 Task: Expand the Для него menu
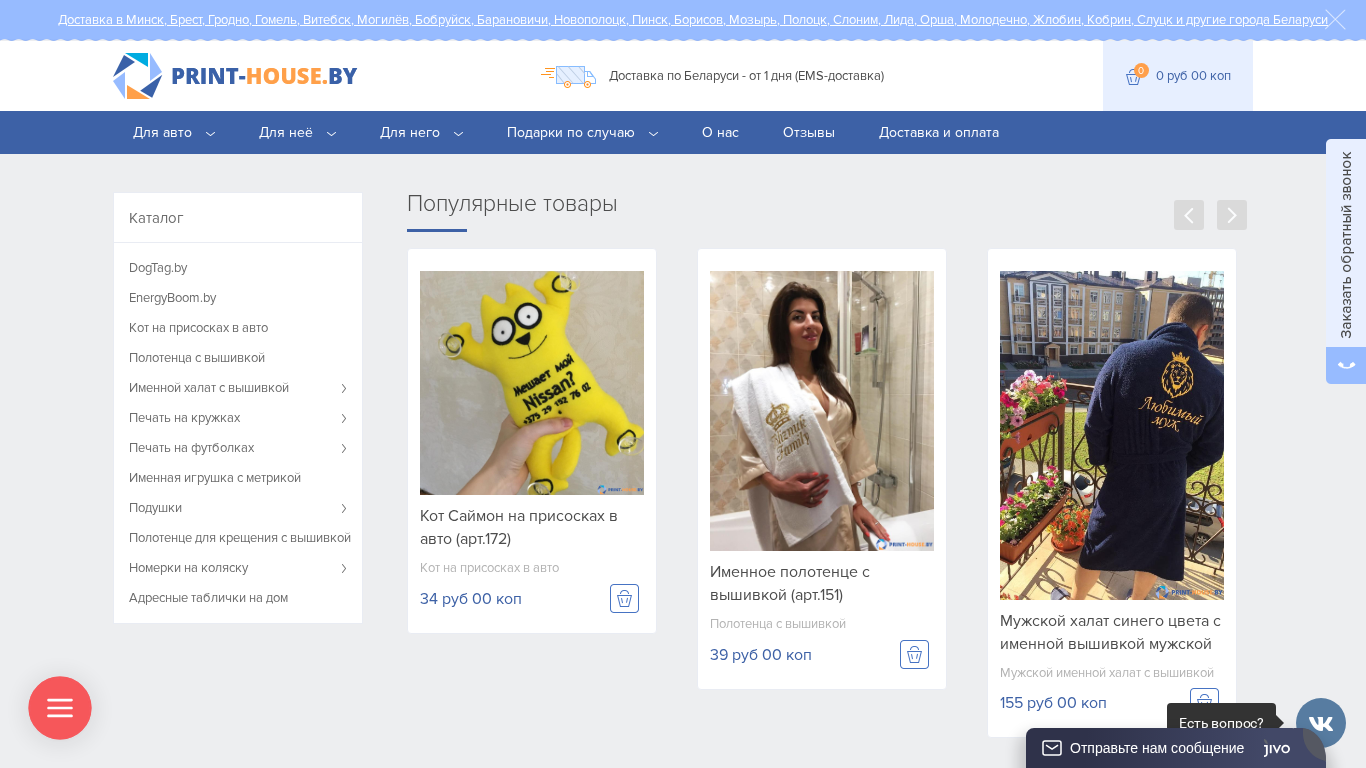pyautogui.click(x=422, y=133)
